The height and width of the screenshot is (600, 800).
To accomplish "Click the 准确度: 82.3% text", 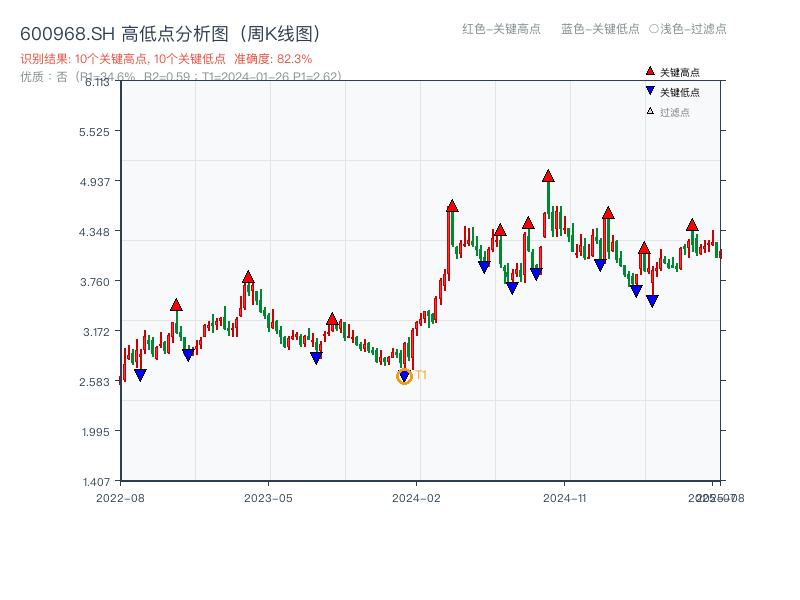I will (x=273, y=59).
